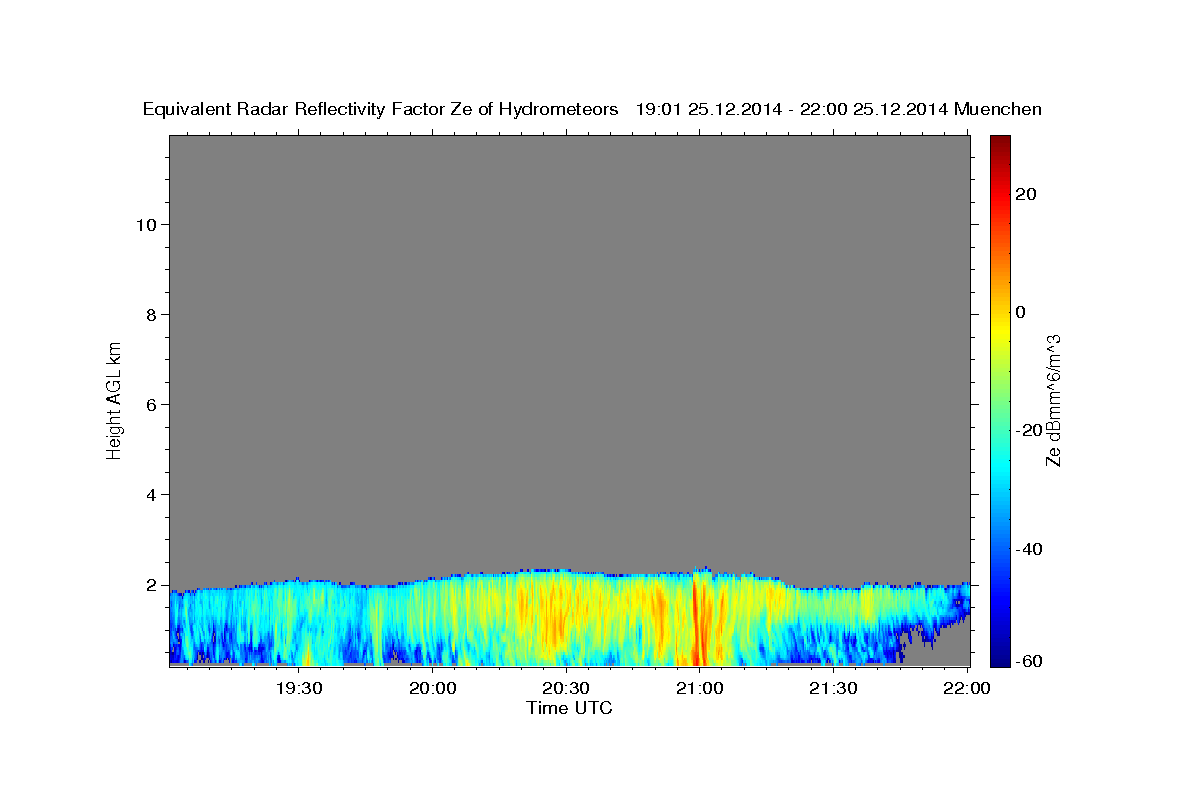Click the 21:30 time tick label

(832, 688)
